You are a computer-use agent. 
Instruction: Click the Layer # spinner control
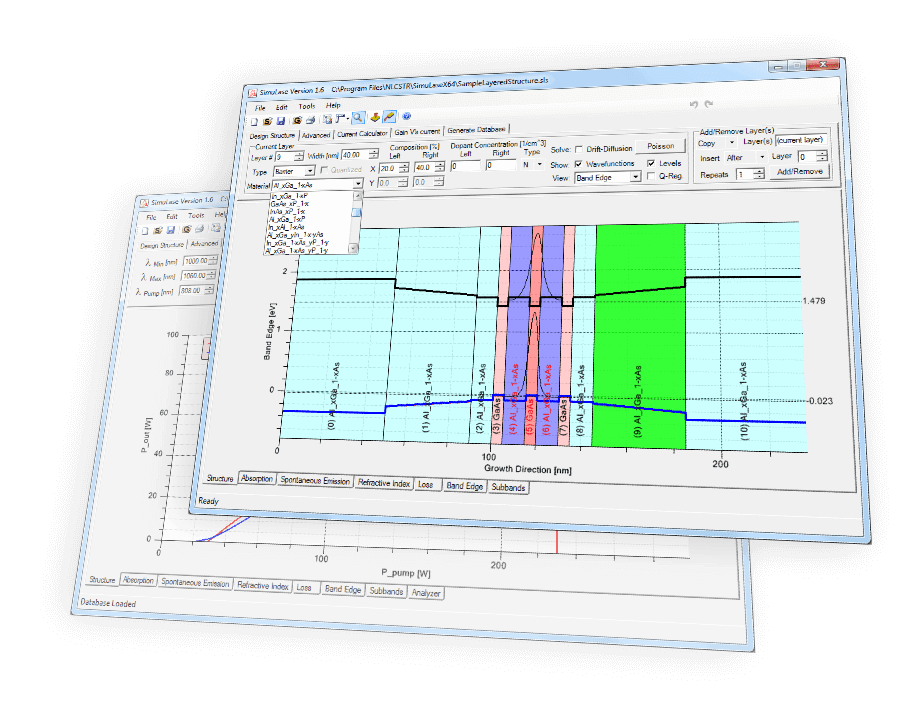coord(299,156)
